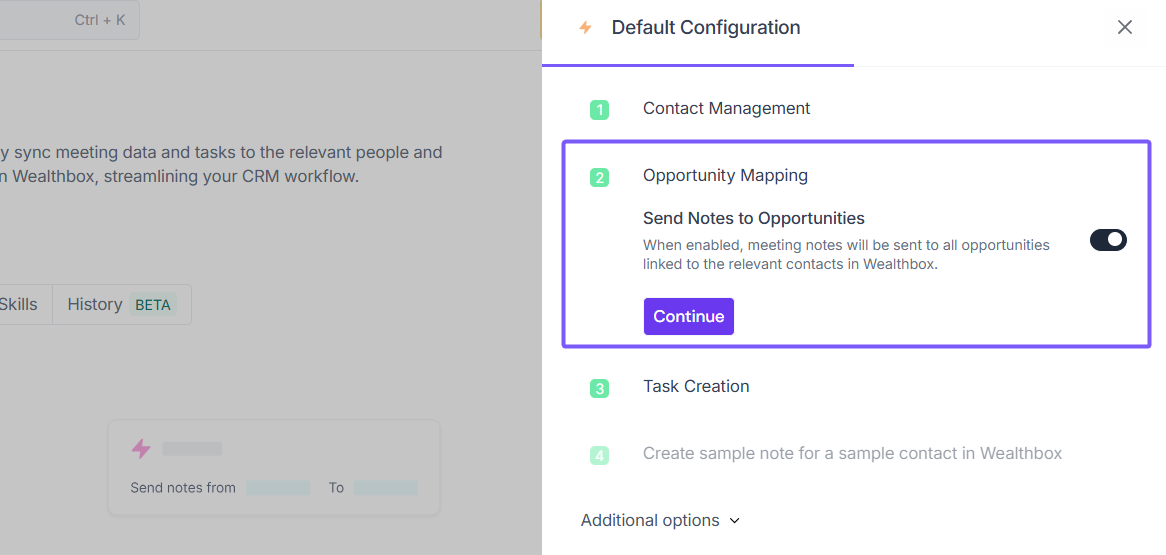Click step number 2 badge

[x=599, y=178]
